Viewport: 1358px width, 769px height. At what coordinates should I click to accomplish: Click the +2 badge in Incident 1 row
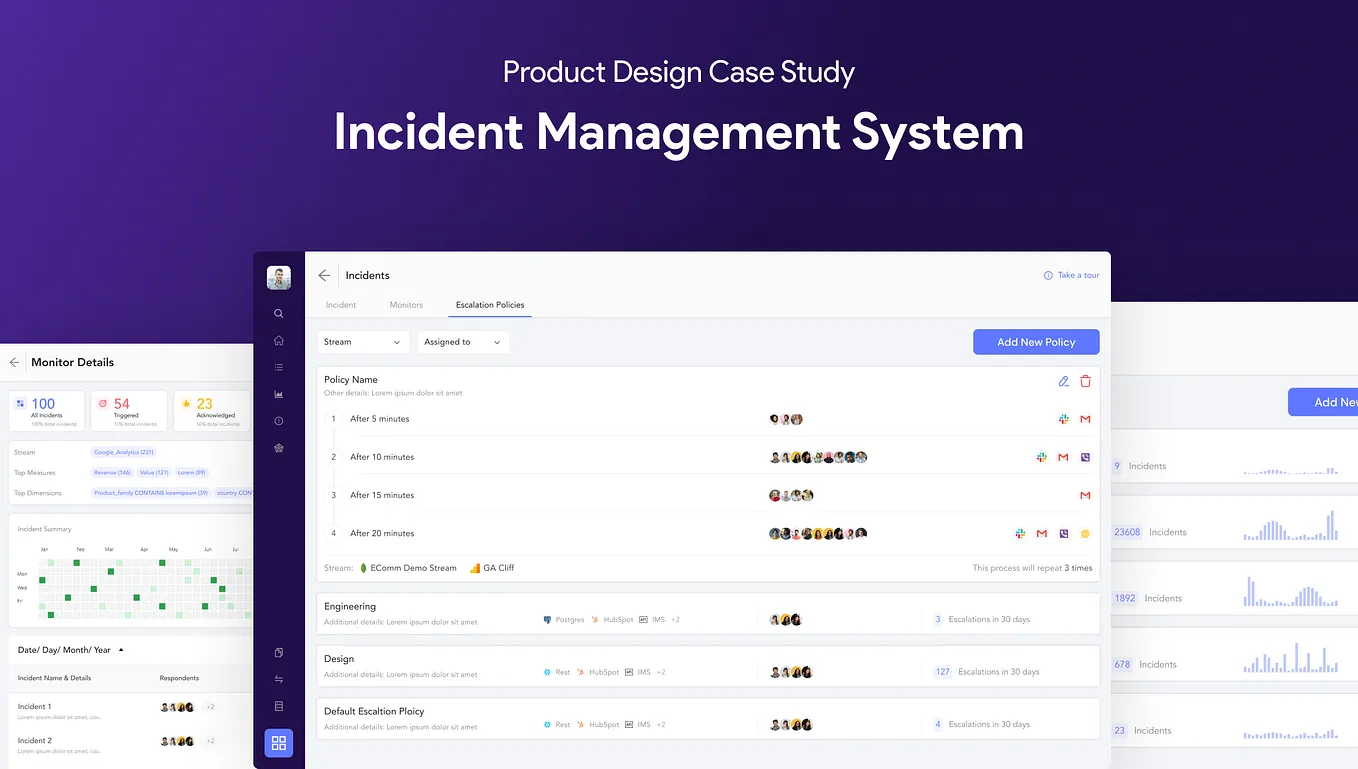pyautogui.click(x=210, y=707)
